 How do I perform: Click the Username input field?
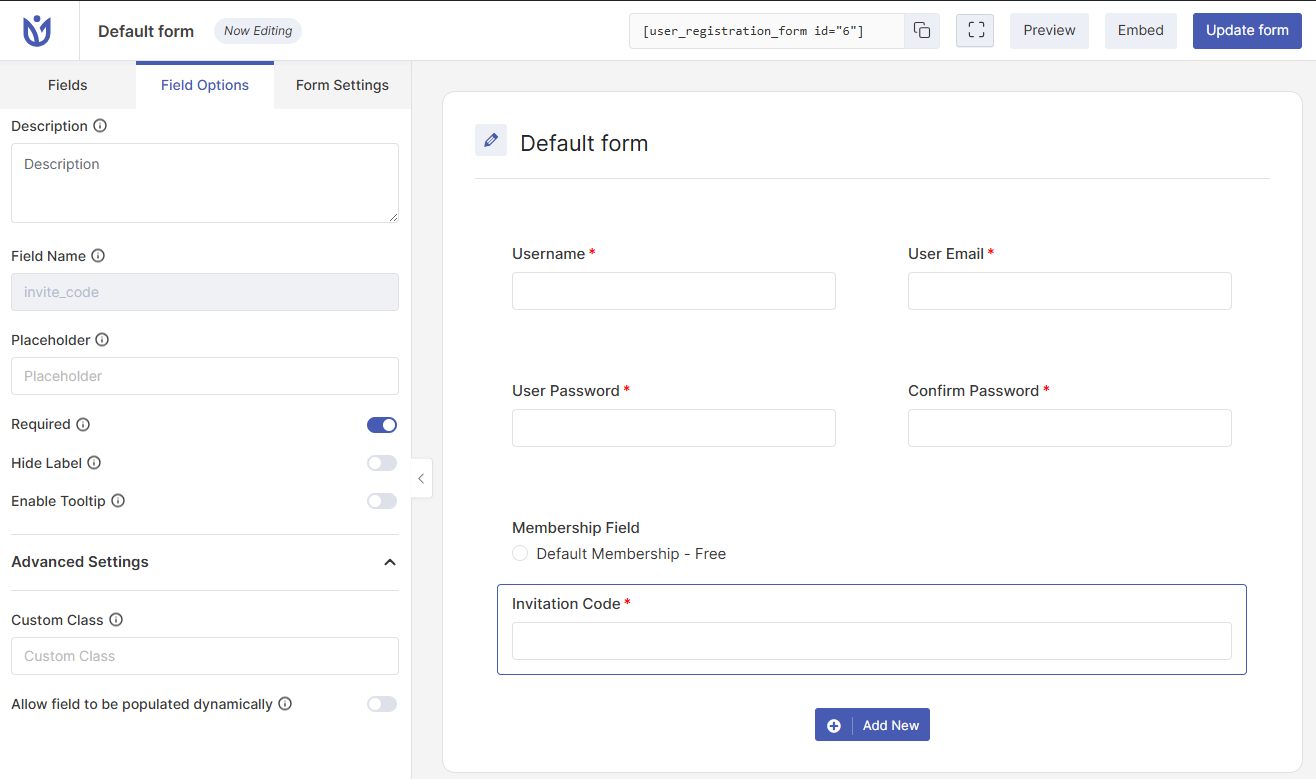point(674,291)
